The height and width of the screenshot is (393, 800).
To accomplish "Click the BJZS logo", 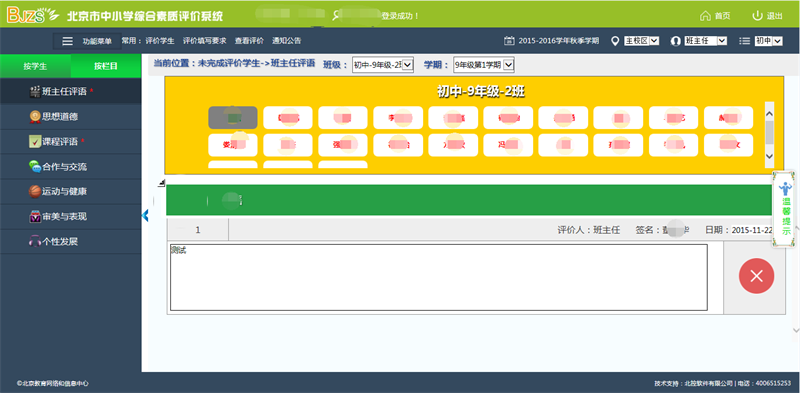I will pyautogui.click(x=33, y=15).
